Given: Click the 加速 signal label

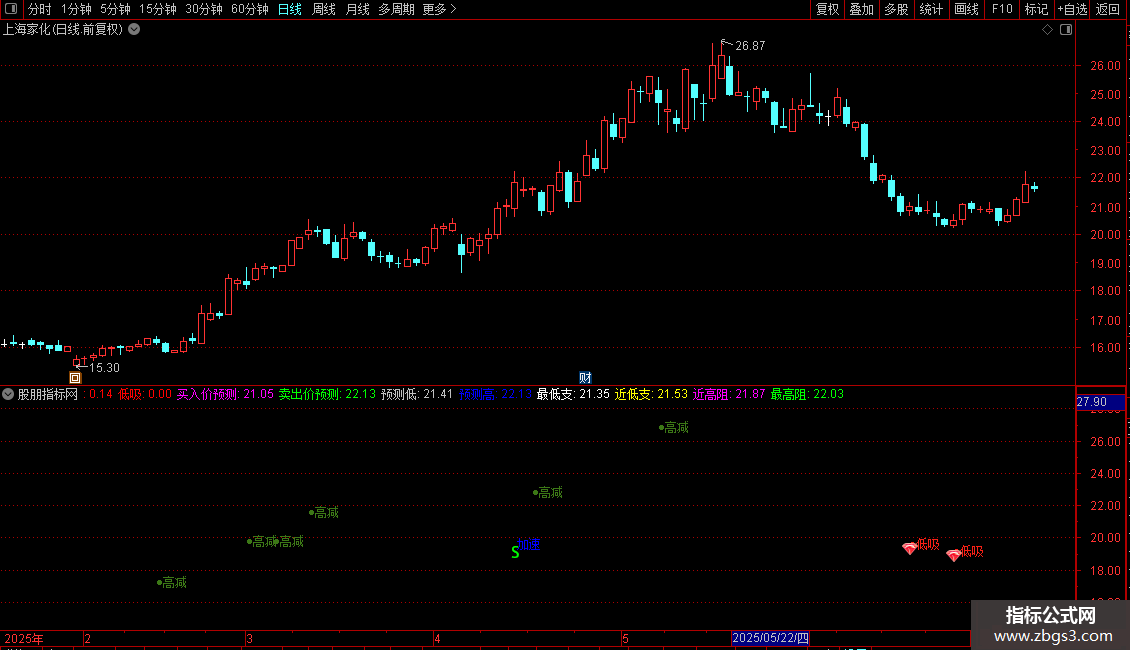Looking at the screenshot, I should click(x=529, y=544).
